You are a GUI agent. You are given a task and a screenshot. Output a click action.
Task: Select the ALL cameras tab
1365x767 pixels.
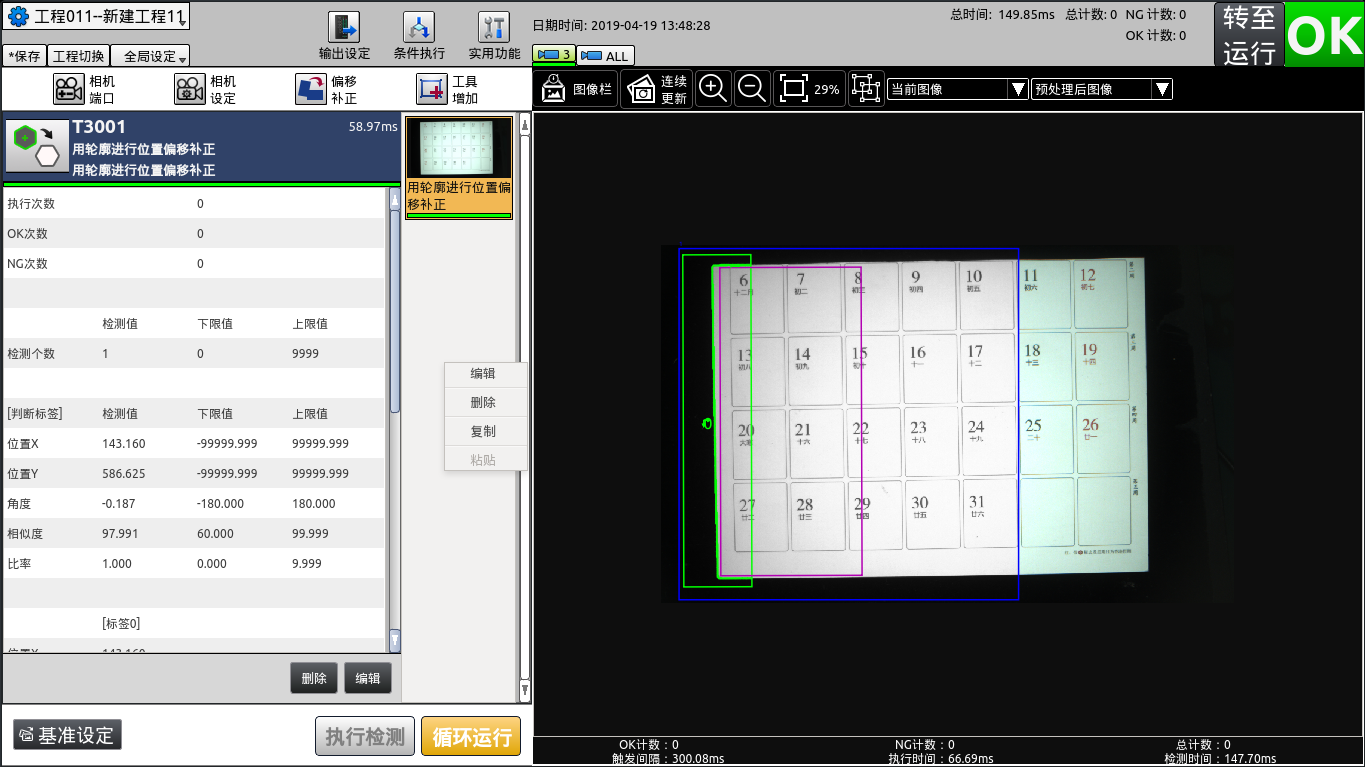point(605,55)
